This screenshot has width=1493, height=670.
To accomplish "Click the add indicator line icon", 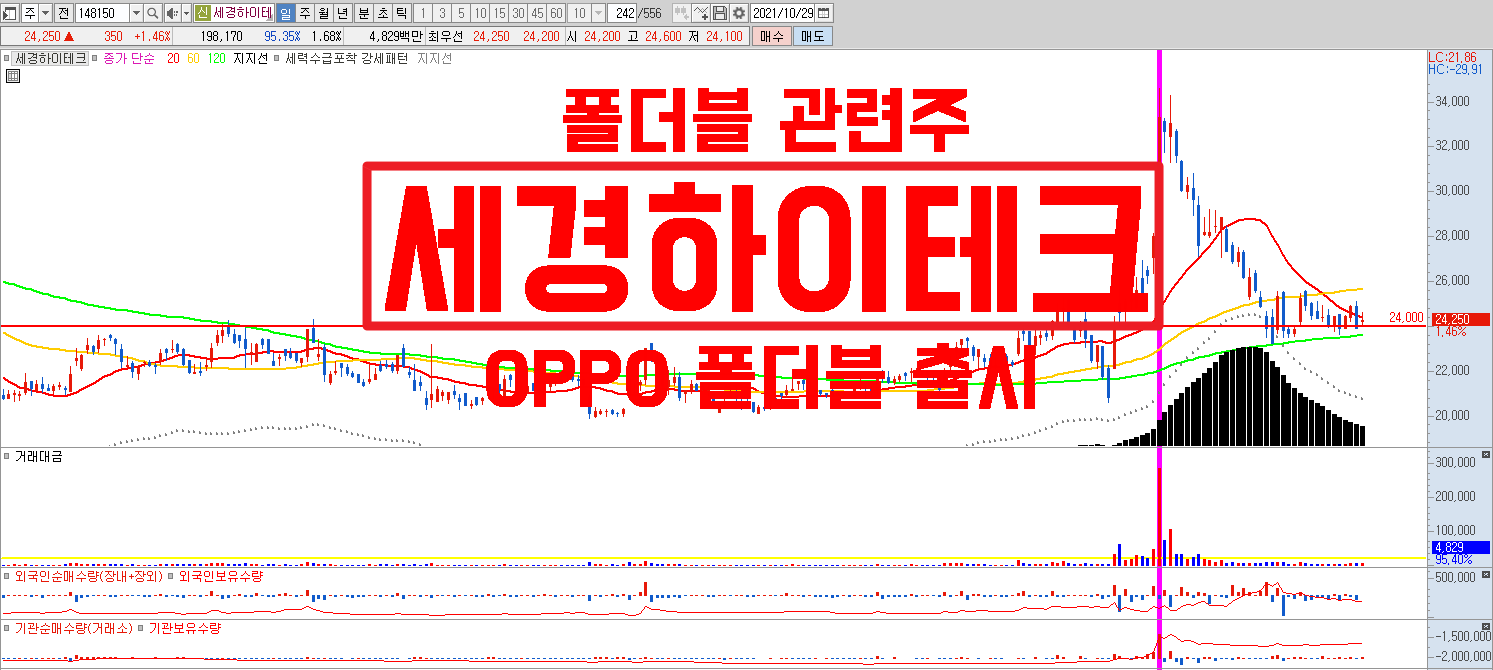I will [x=701, y=13].
